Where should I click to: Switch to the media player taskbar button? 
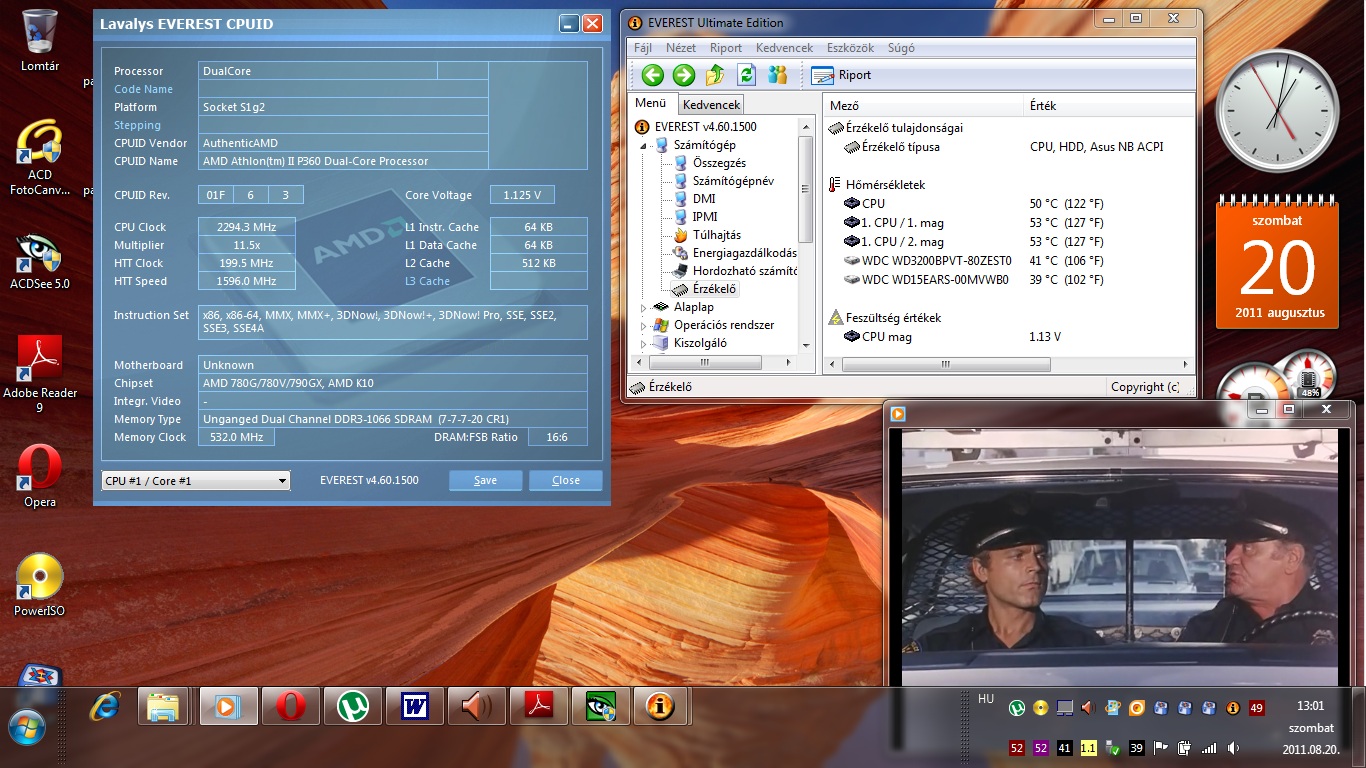(x=228, y=707)
